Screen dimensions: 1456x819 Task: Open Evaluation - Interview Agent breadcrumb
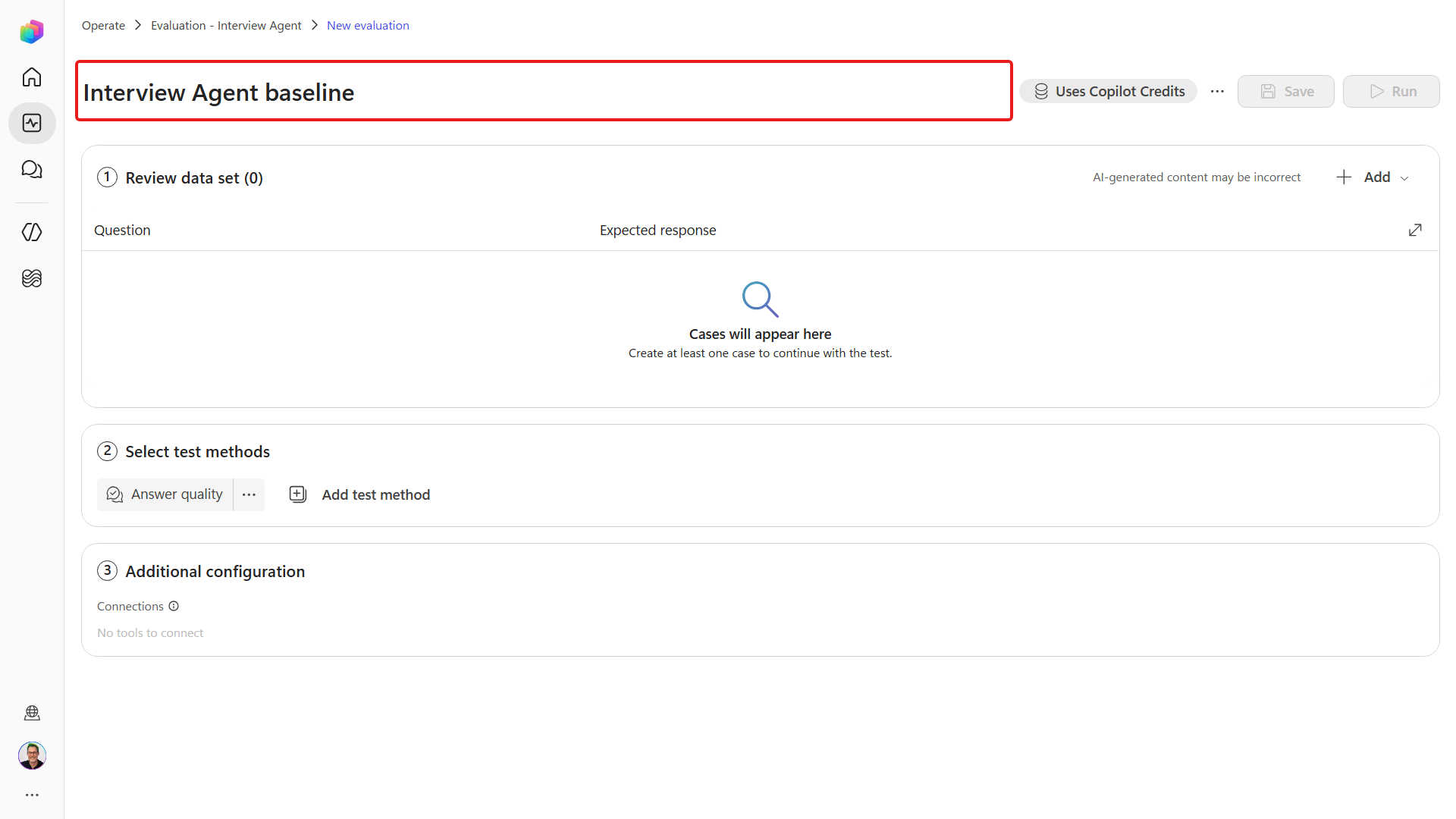pos(226,25)
